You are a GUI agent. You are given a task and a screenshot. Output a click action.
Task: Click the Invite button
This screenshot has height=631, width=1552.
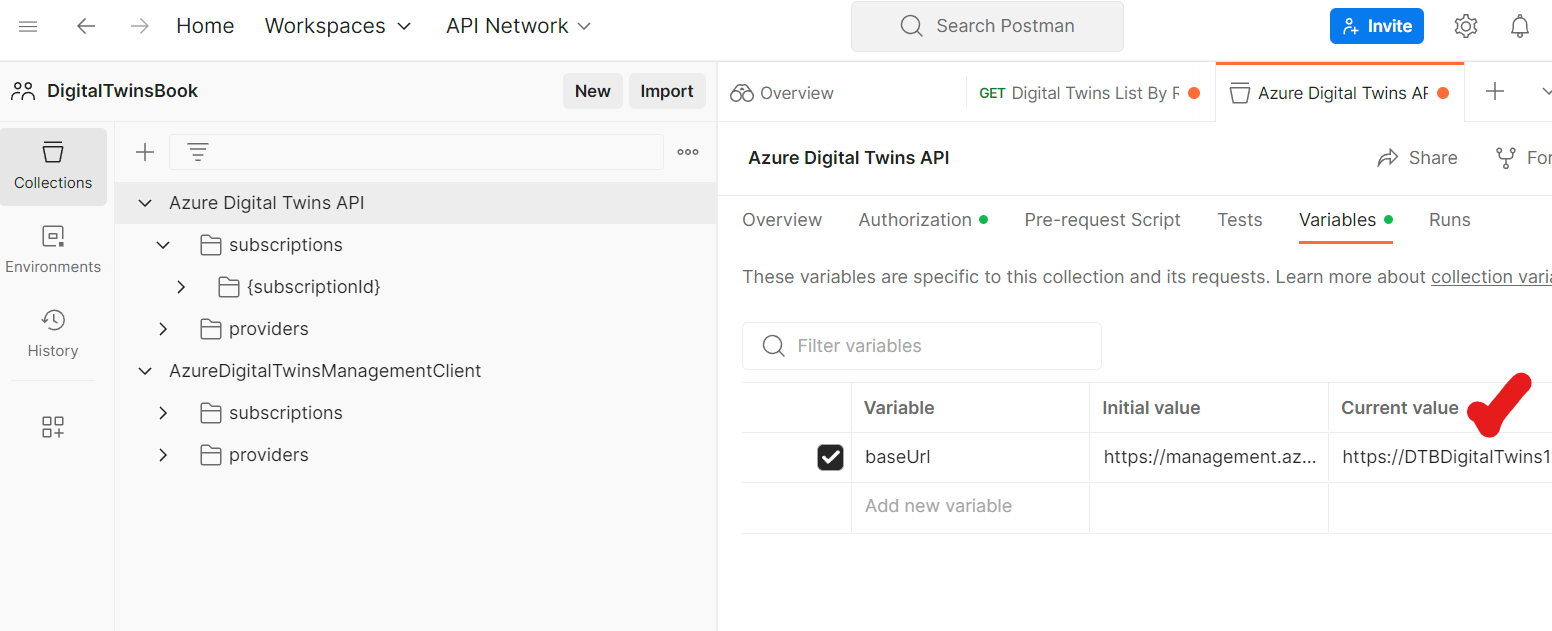coord(1377,26)
